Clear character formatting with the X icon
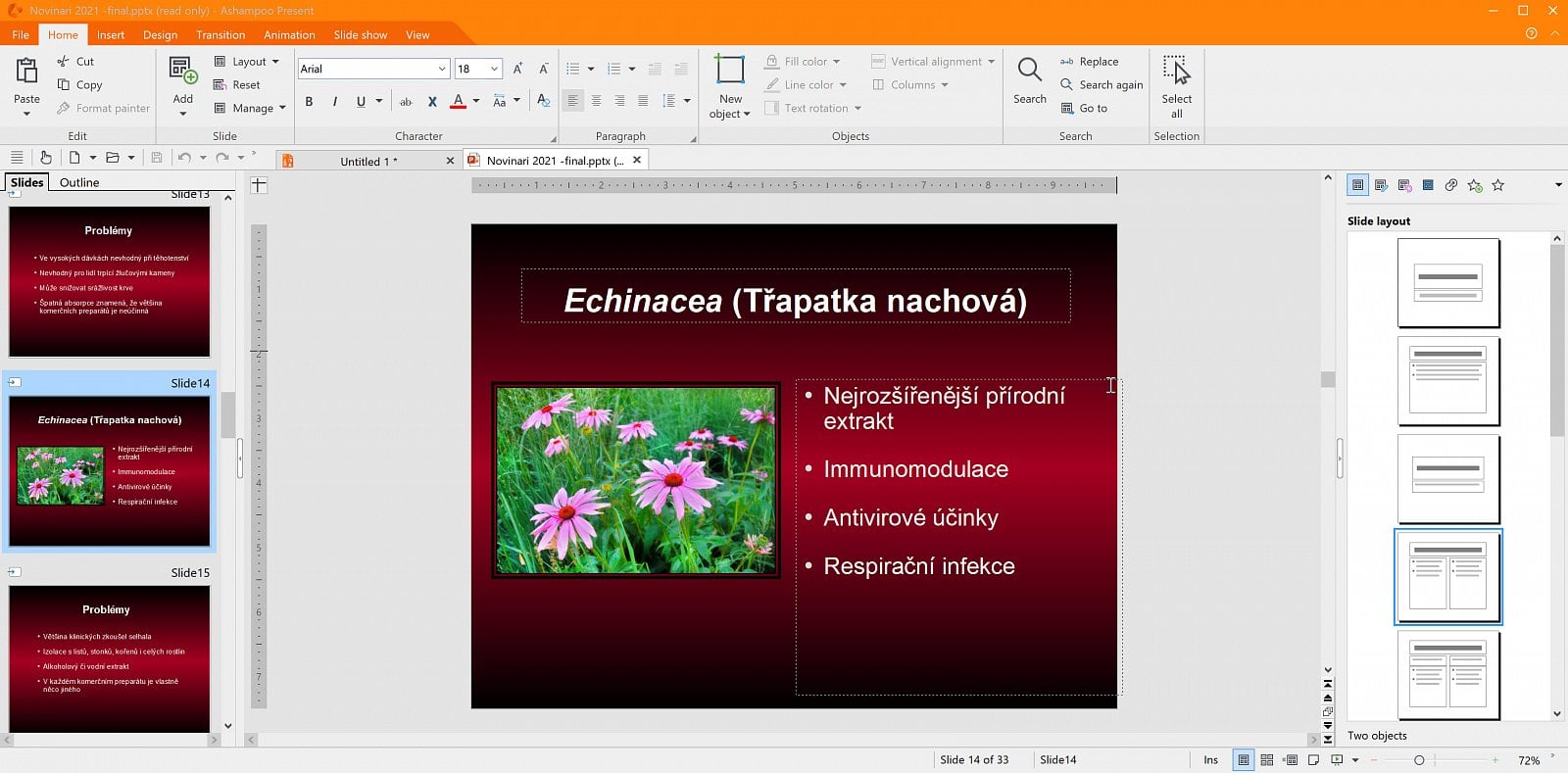 pyautogui.click(x=432, y=101)
